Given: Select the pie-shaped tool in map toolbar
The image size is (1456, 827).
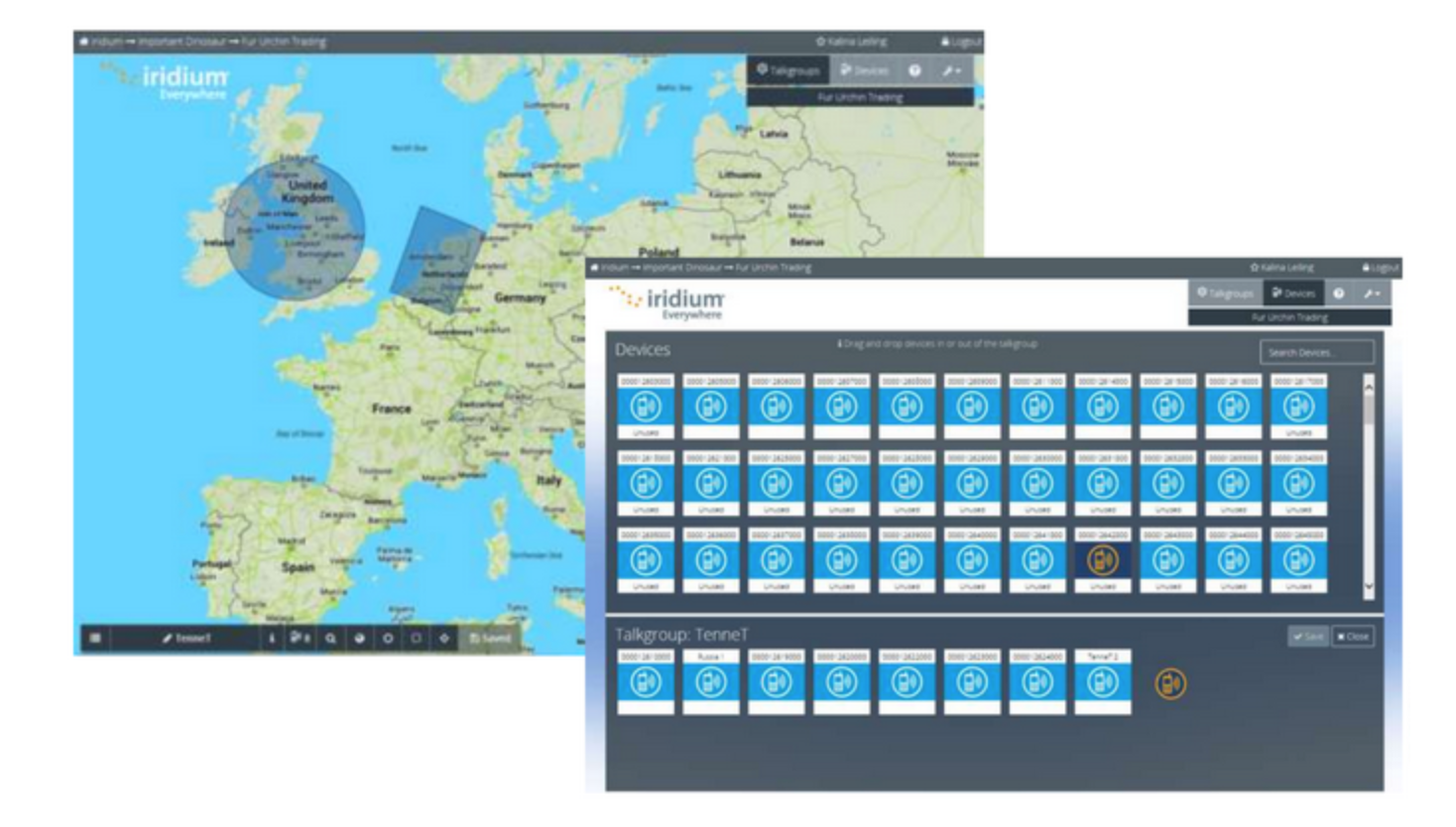Looking at the screenshot, I should pyautogui.click(x=359, y=638).
